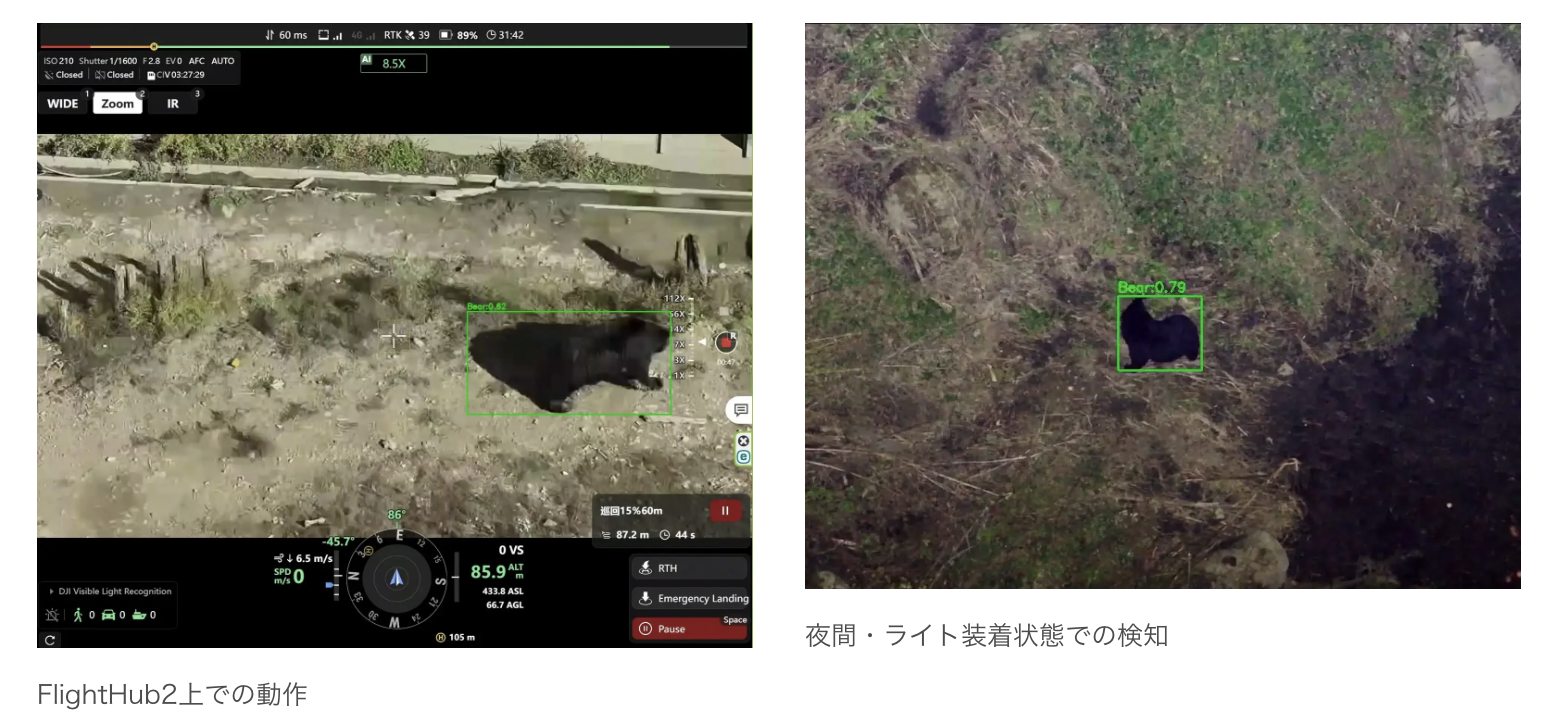1566x726 pixels.
Task: Close the overlay with the X icon
Action: (743, 441)
